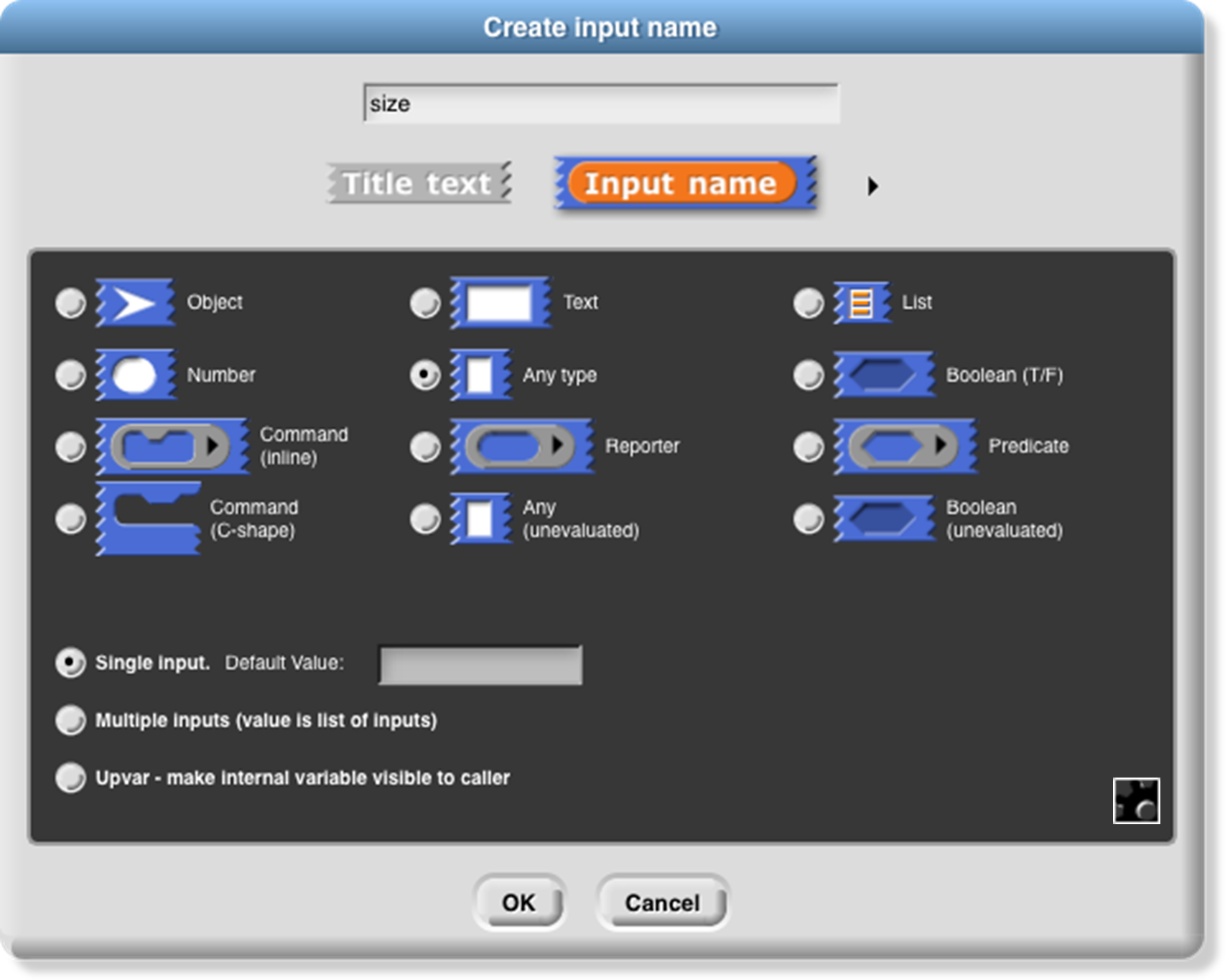The image size is (1225, 980).
Task: Click the Default Value field
Action: pyautogui.click(x=480, y=665)
